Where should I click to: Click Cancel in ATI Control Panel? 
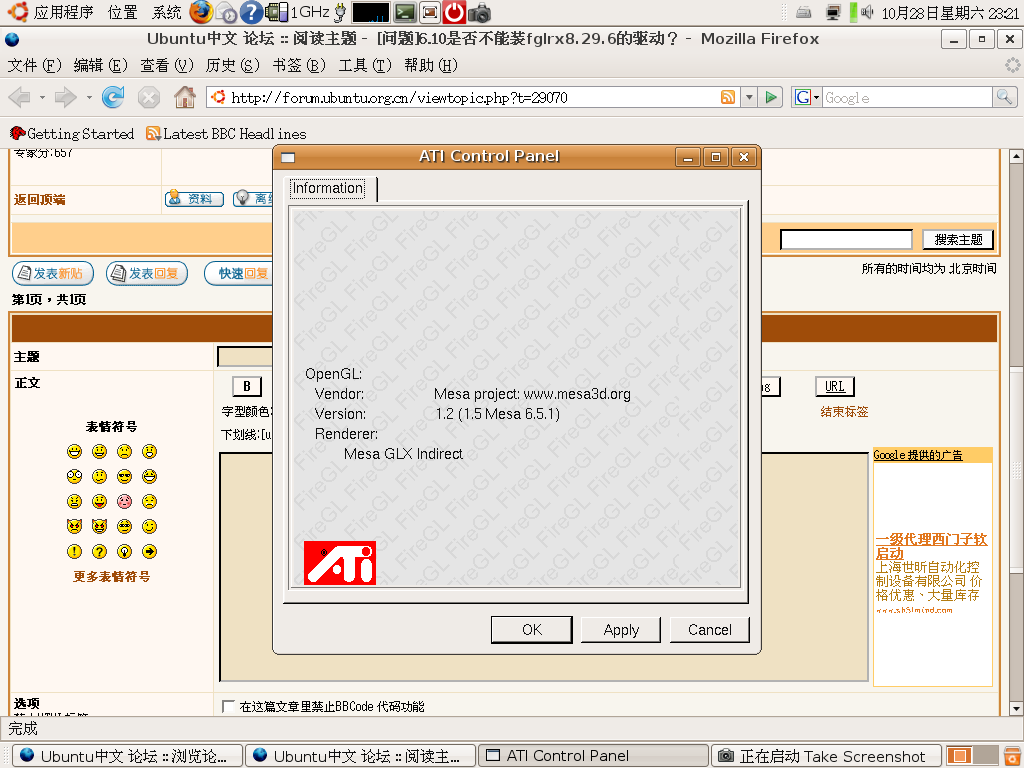click(709, 630)
